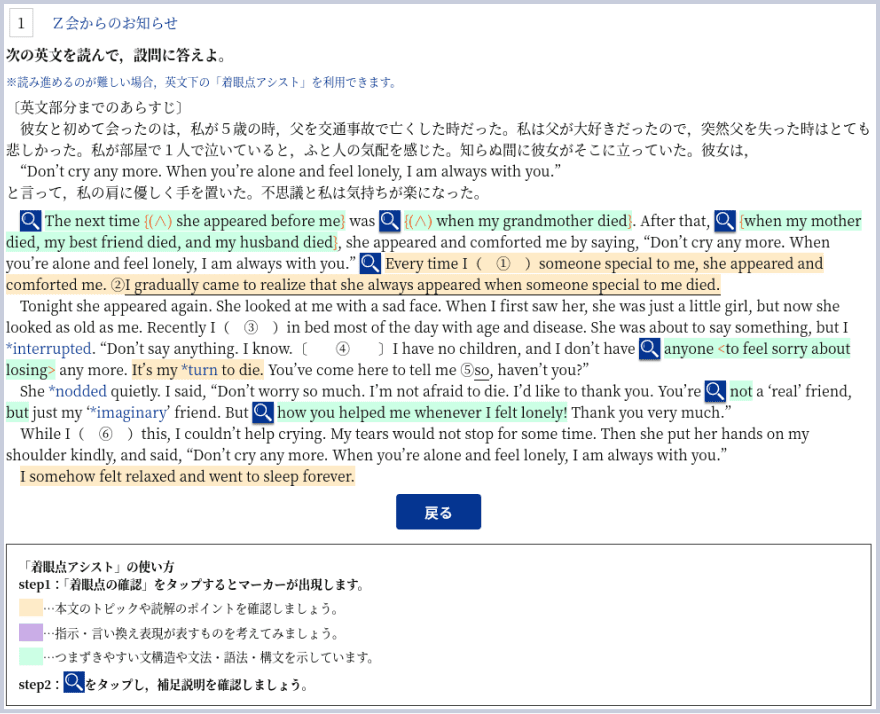Click the blue note about 着眼点アシスト
This screenshot has height=714, width=880.
(x=201, y=83)
